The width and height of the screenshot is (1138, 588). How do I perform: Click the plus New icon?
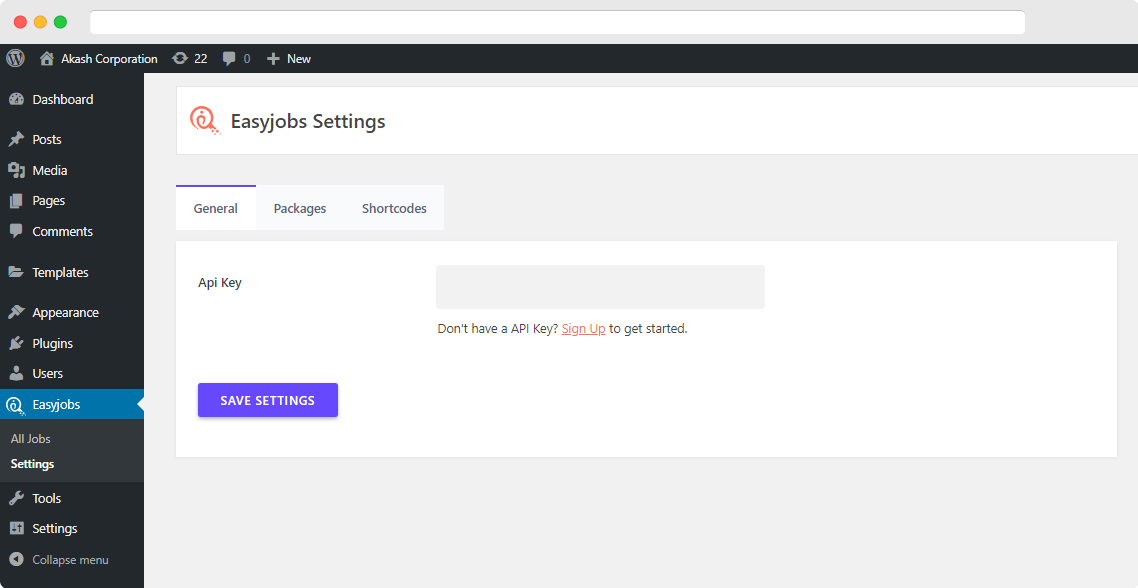273,59
